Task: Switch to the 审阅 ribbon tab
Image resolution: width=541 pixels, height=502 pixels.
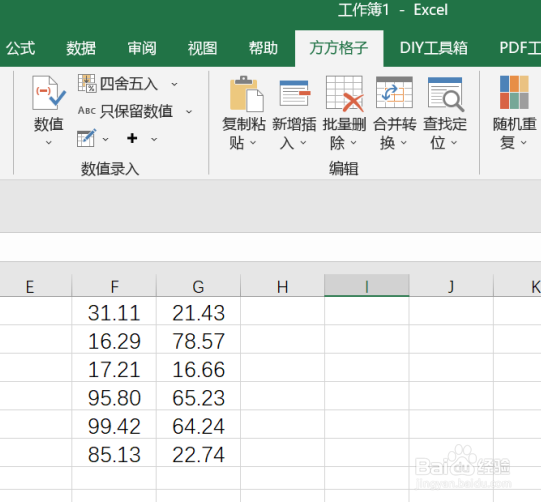Action: point(142,48)
